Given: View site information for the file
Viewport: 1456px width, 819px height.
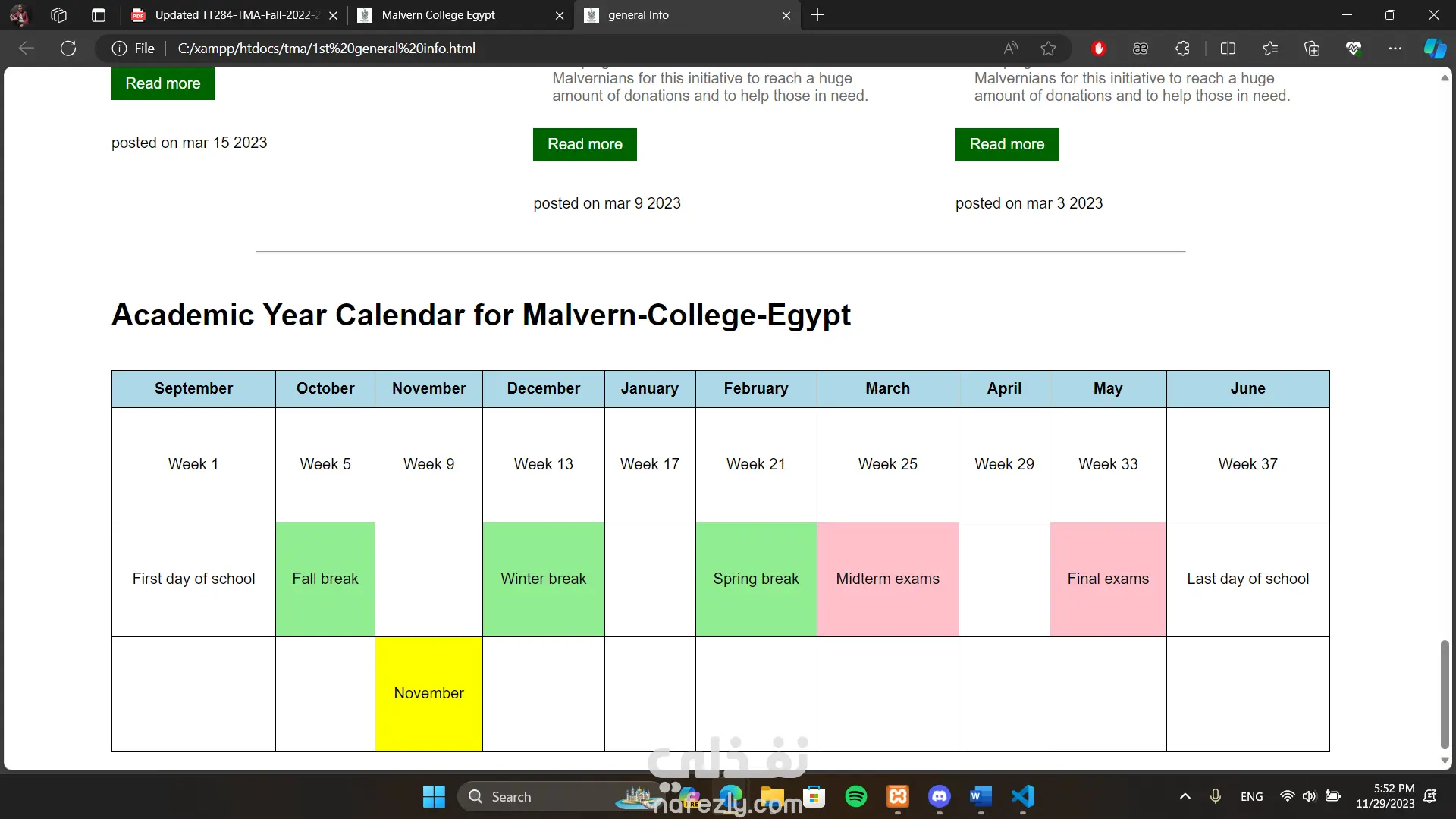Looking at the screenshot, I should [x=133, y=49].
